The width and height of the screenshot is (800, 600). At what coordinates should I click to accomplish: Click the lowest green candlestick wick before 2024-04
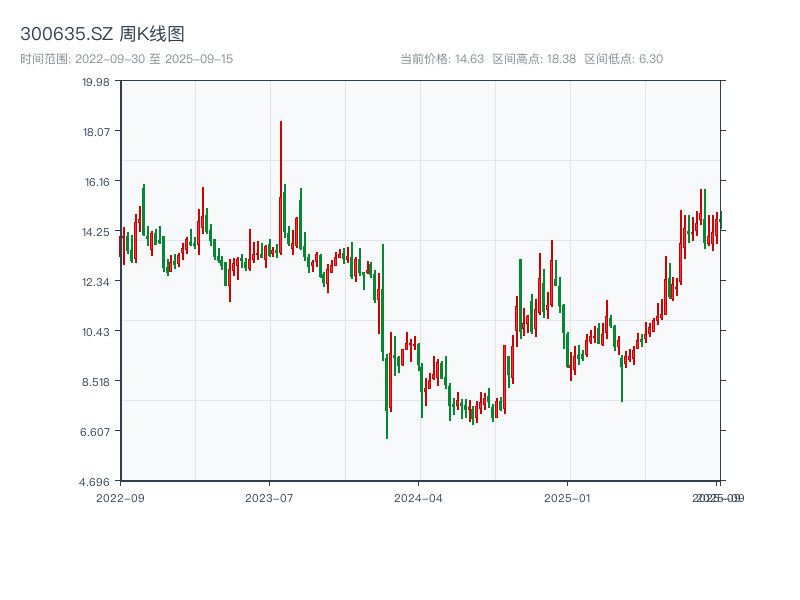coord(387,425)
